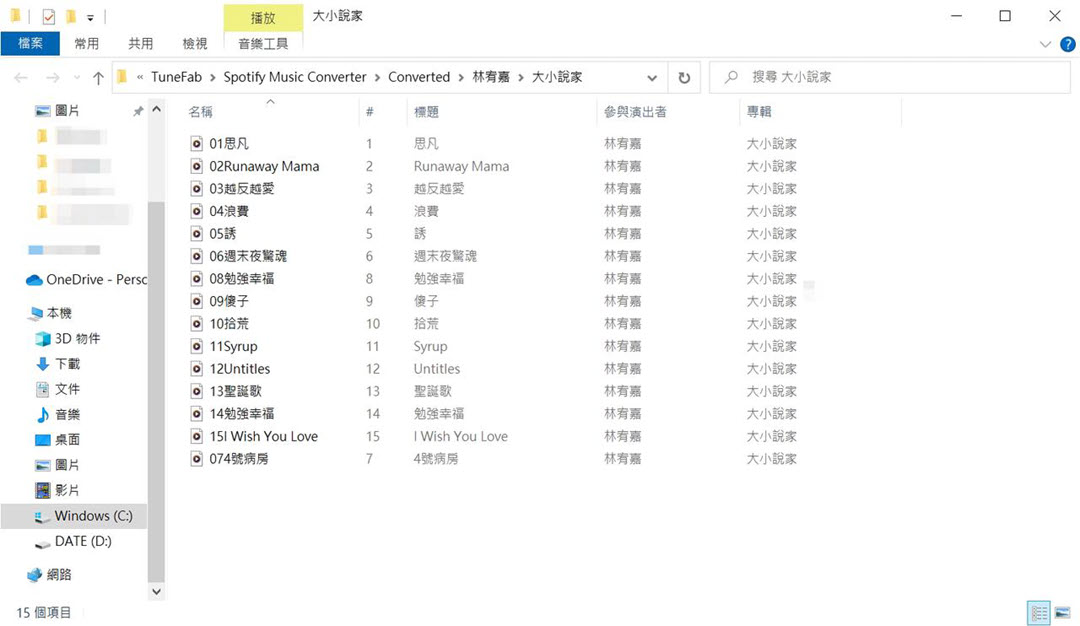Screen dimensions: 1080x626
Task: Switch to the 檢視 ribbon tab
Action: pyautogui.click(x=195, y=43)
